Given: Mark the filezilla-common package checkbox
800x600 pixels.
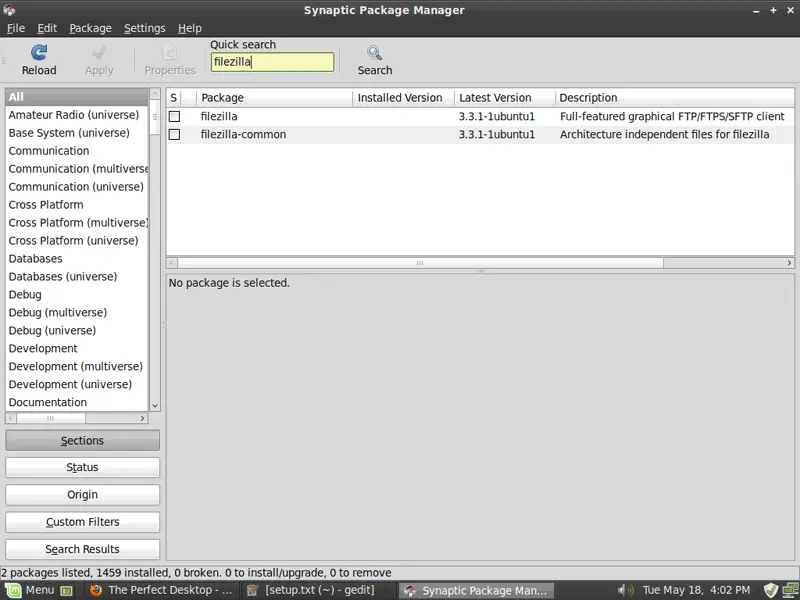Looking at the screenshot, I should 174,134.
